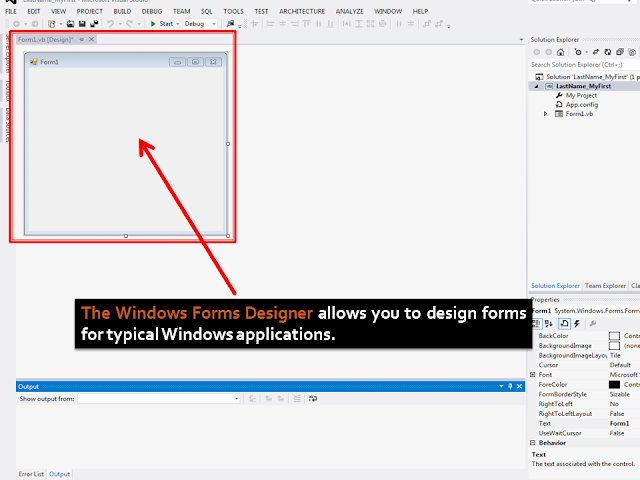
Task: Click the Align Lefts layout icon
Action: [x=270, y=24]
